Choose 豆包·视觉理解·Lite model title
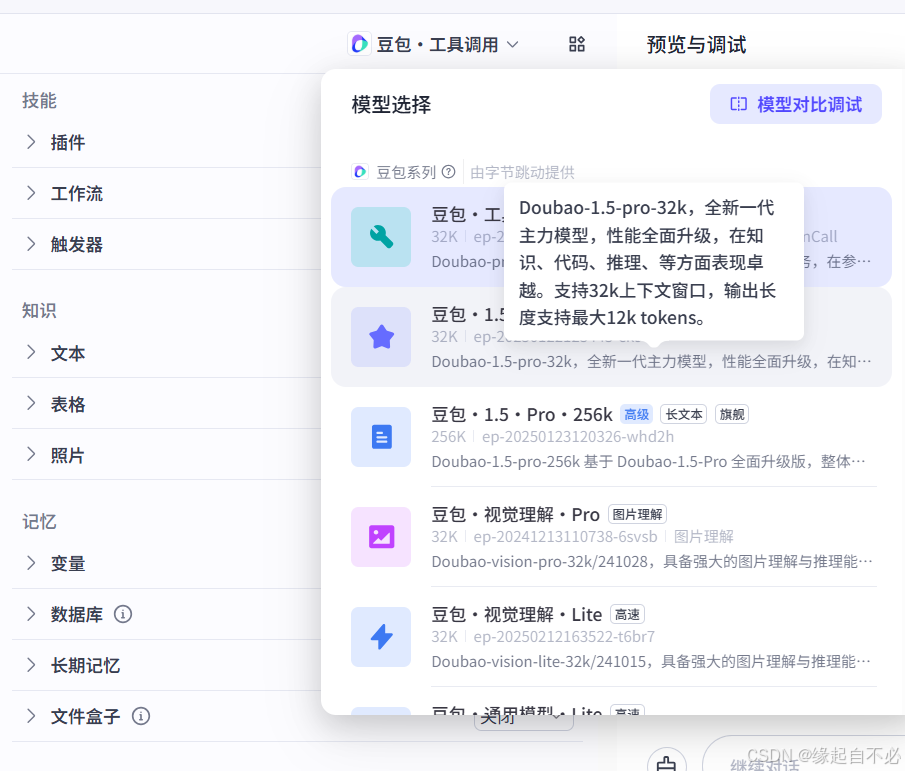905x771 pixels. tap(517, 615)
